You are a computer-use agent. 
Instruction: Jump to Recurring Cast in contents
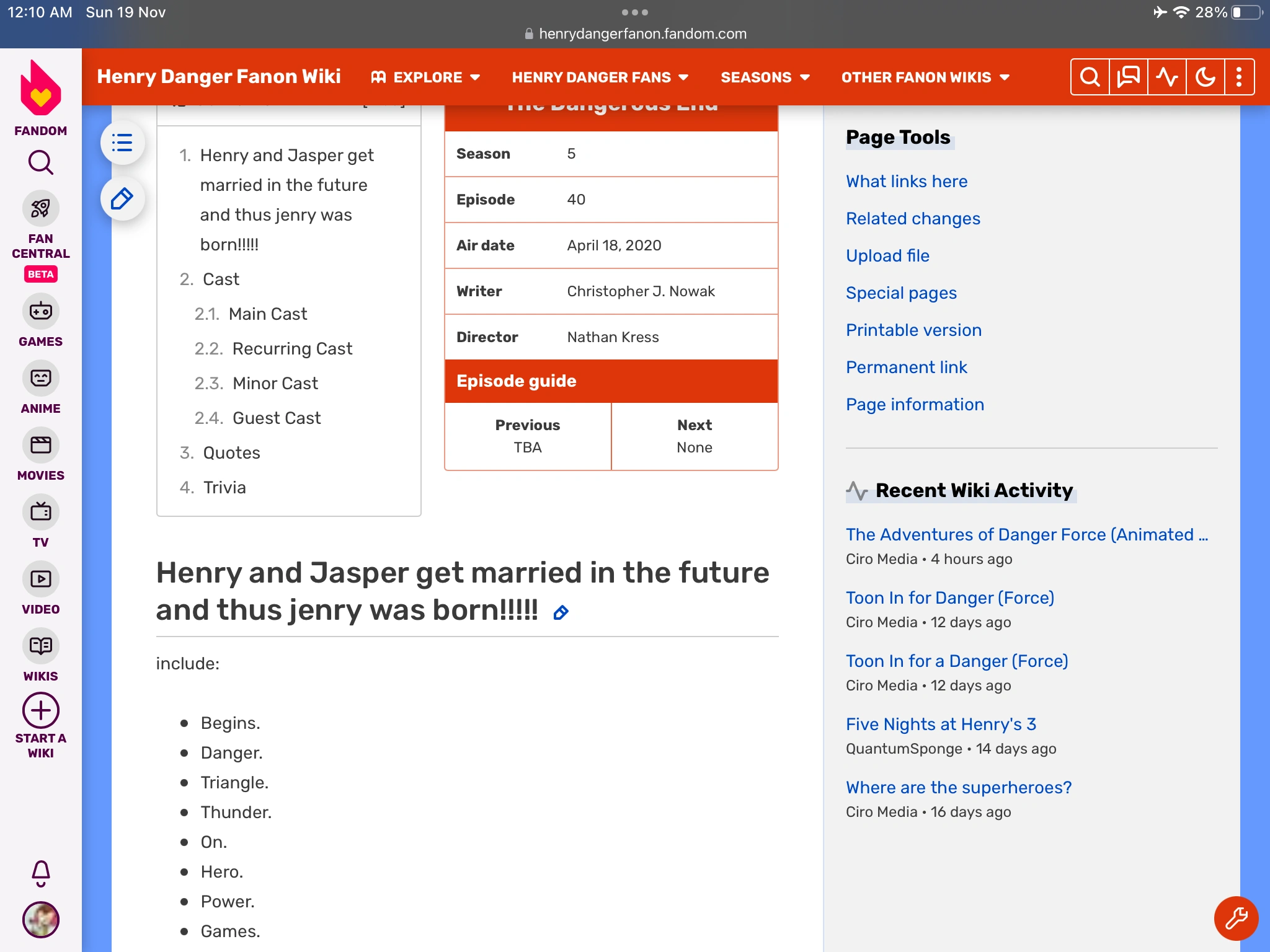pos(292,348)
